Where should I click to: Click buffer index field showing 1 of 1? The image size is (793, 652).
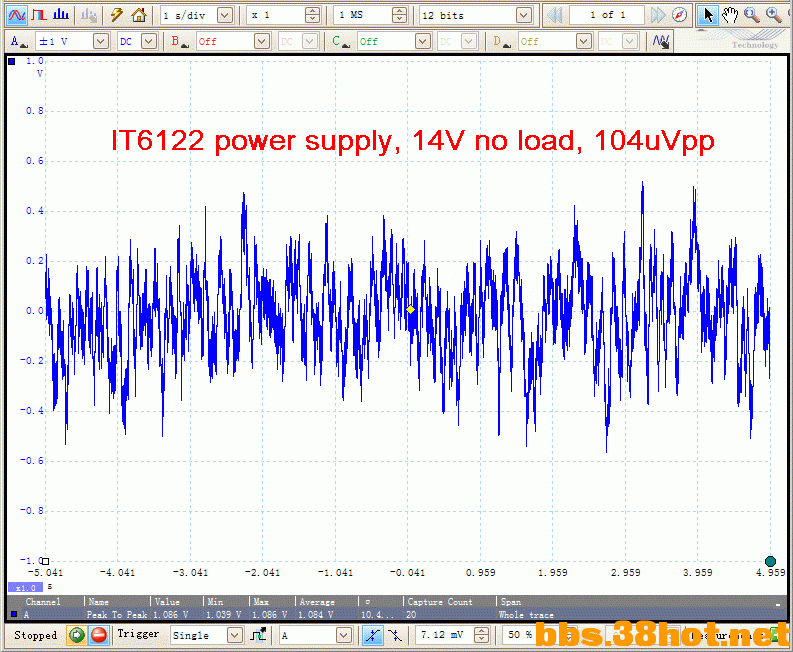tap(607, 16)
